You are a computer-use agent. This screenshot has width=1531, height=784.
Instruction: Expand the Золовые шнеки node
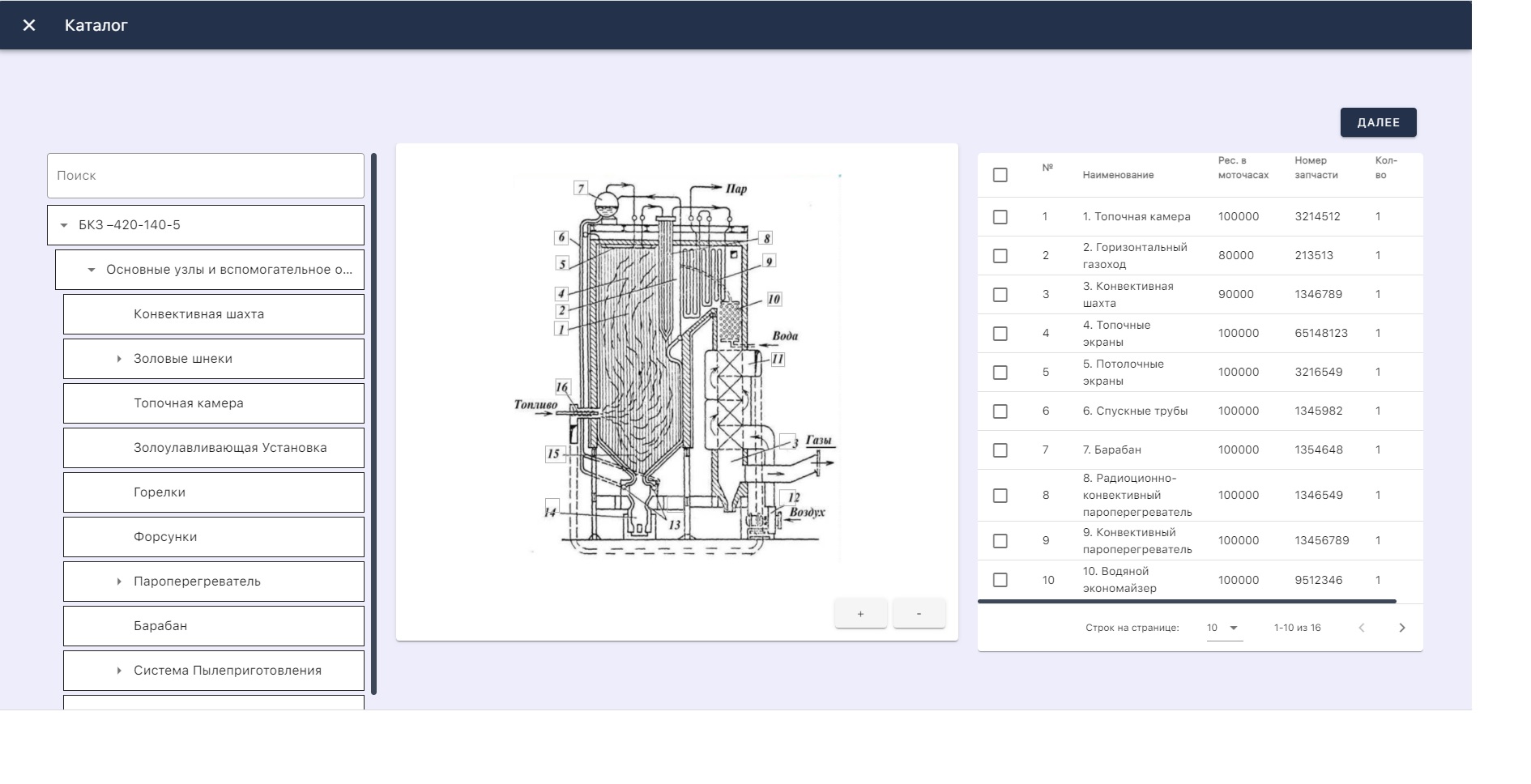119,359
